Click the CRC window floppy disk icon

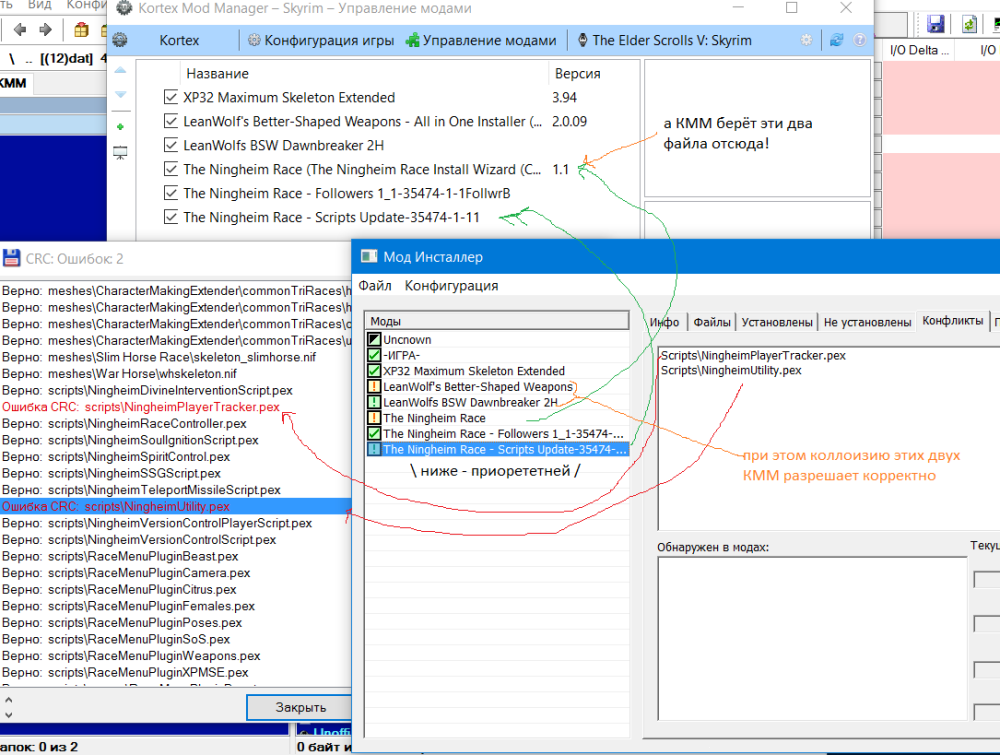11,258
